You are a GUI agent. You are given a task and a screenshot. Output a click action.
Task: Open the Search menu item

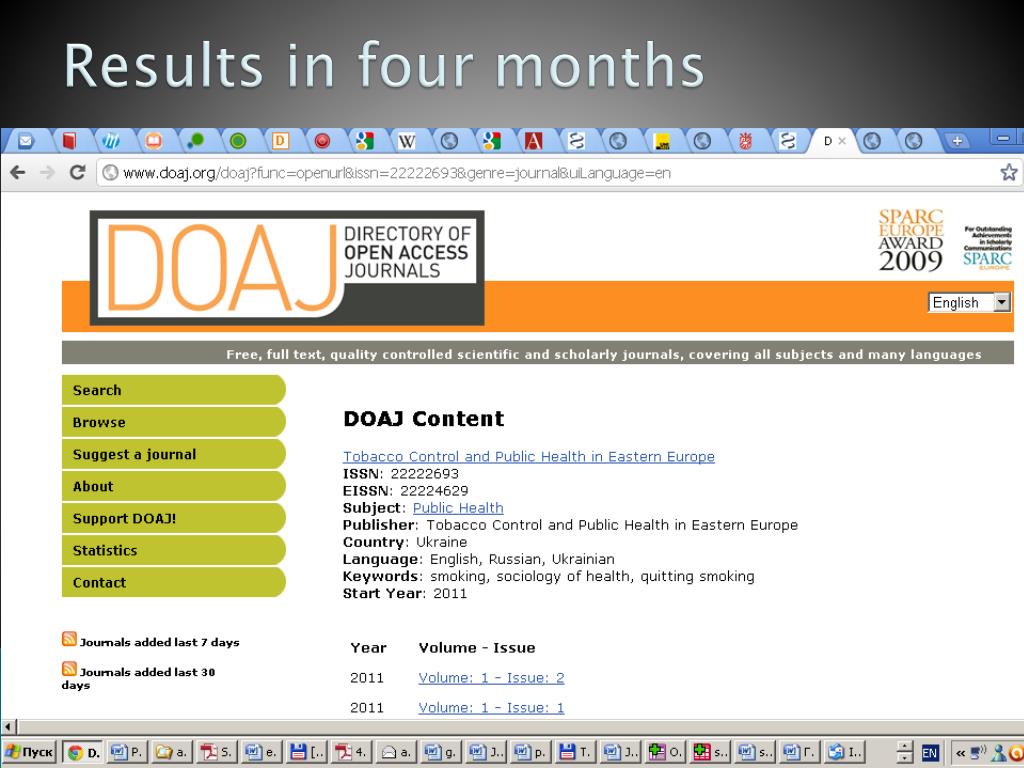[x=174, y=390]
